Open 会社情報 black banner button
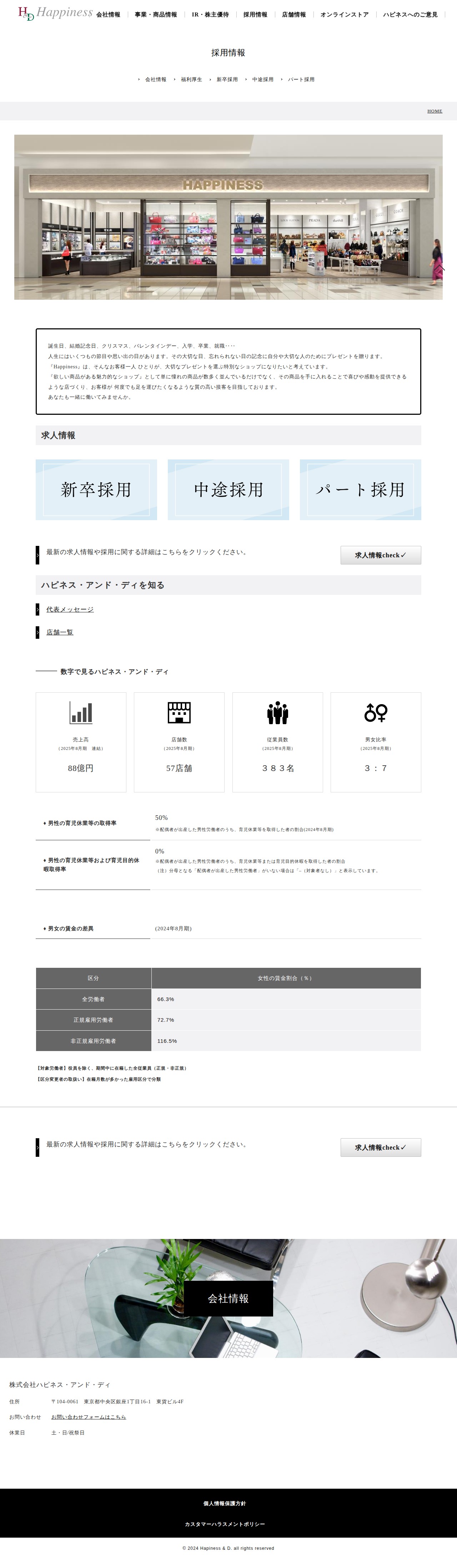The image size is (457, 1568). (228, 1298)
